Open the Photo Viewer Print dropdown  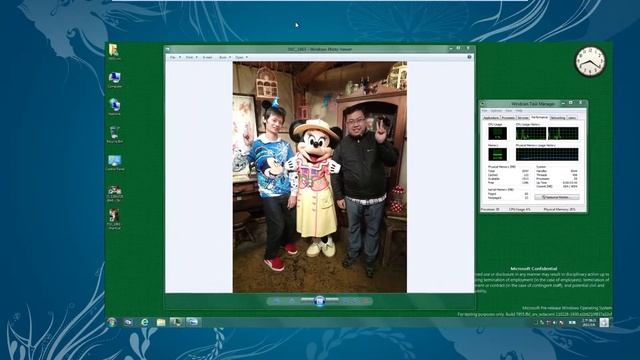click(x=191, y=57)
